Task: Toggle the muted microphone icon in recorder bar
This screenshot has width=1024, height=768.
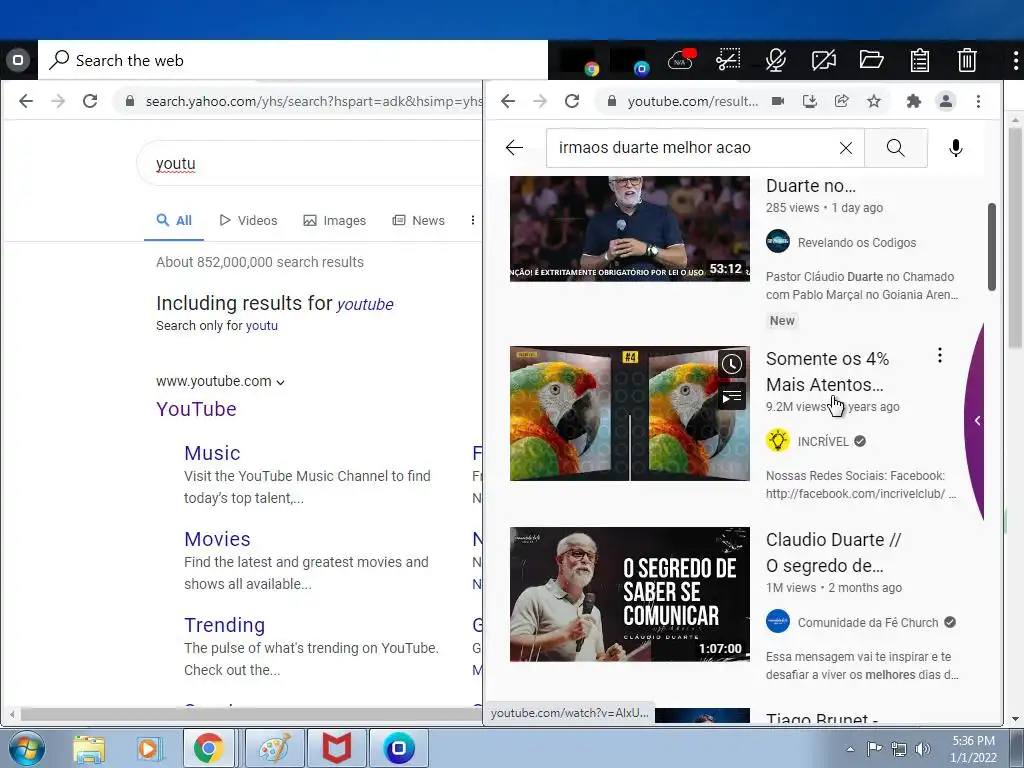Action: (x=776, y=60)
